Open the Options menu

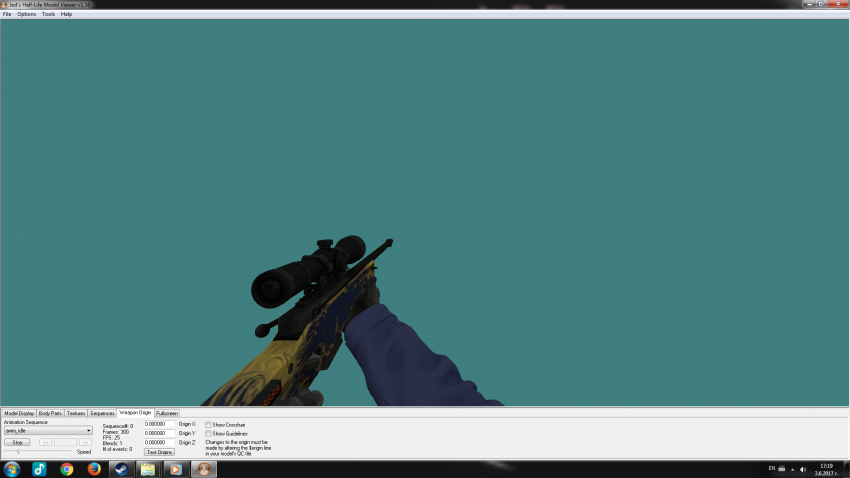[x=26, y=14]
